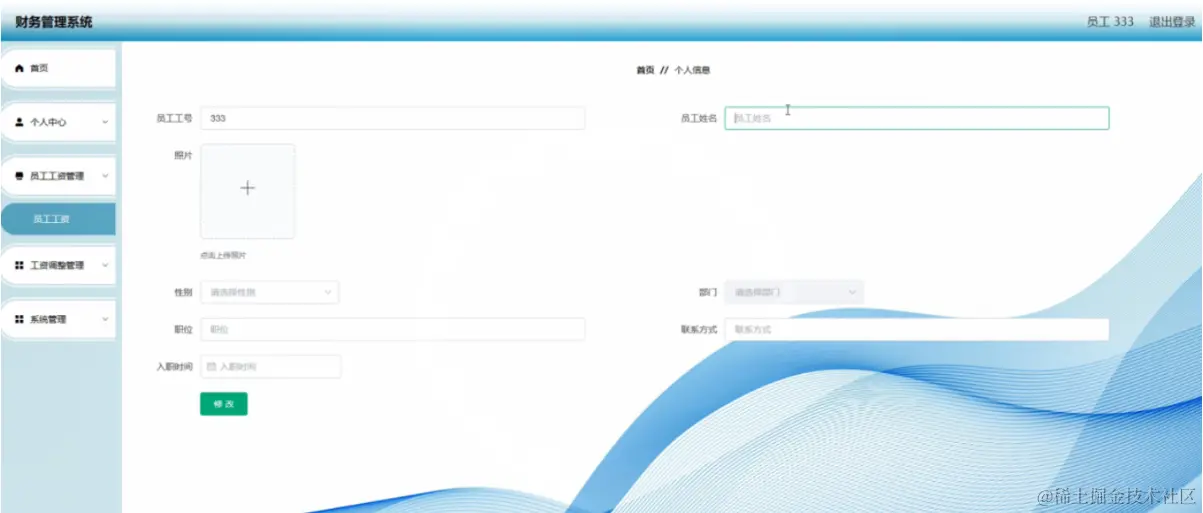Open the 性别 dropdown
The width and height of the screenshot is (1203, 513).
click(269, 292)
